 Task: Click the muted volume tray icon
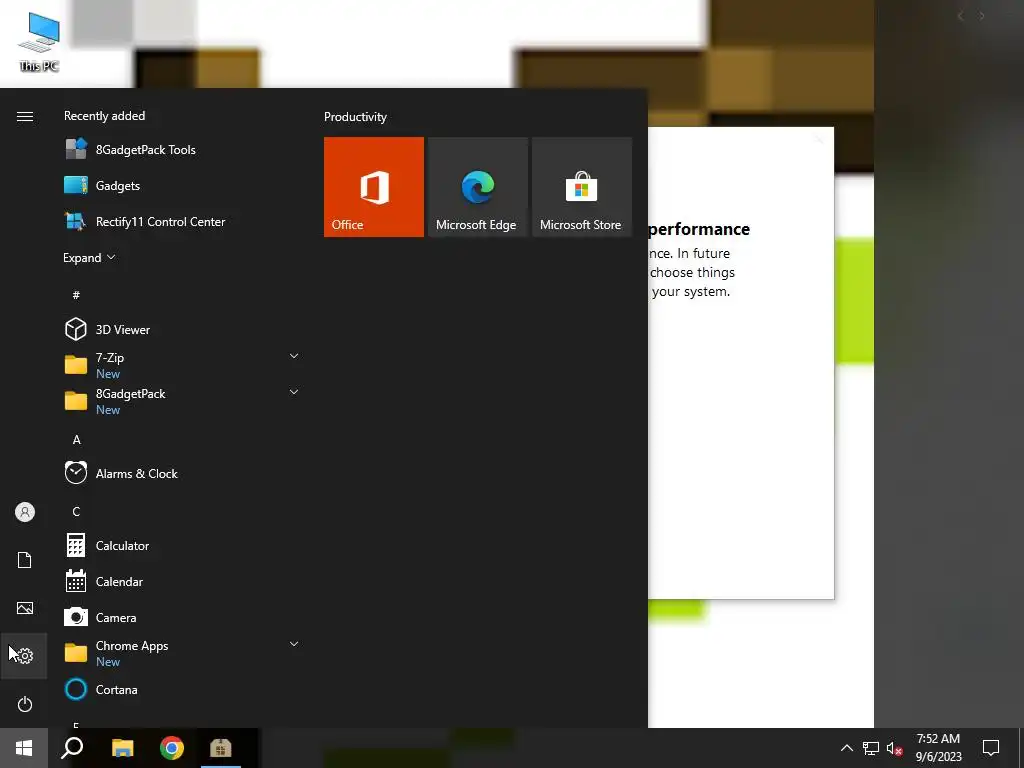point(894,748)
